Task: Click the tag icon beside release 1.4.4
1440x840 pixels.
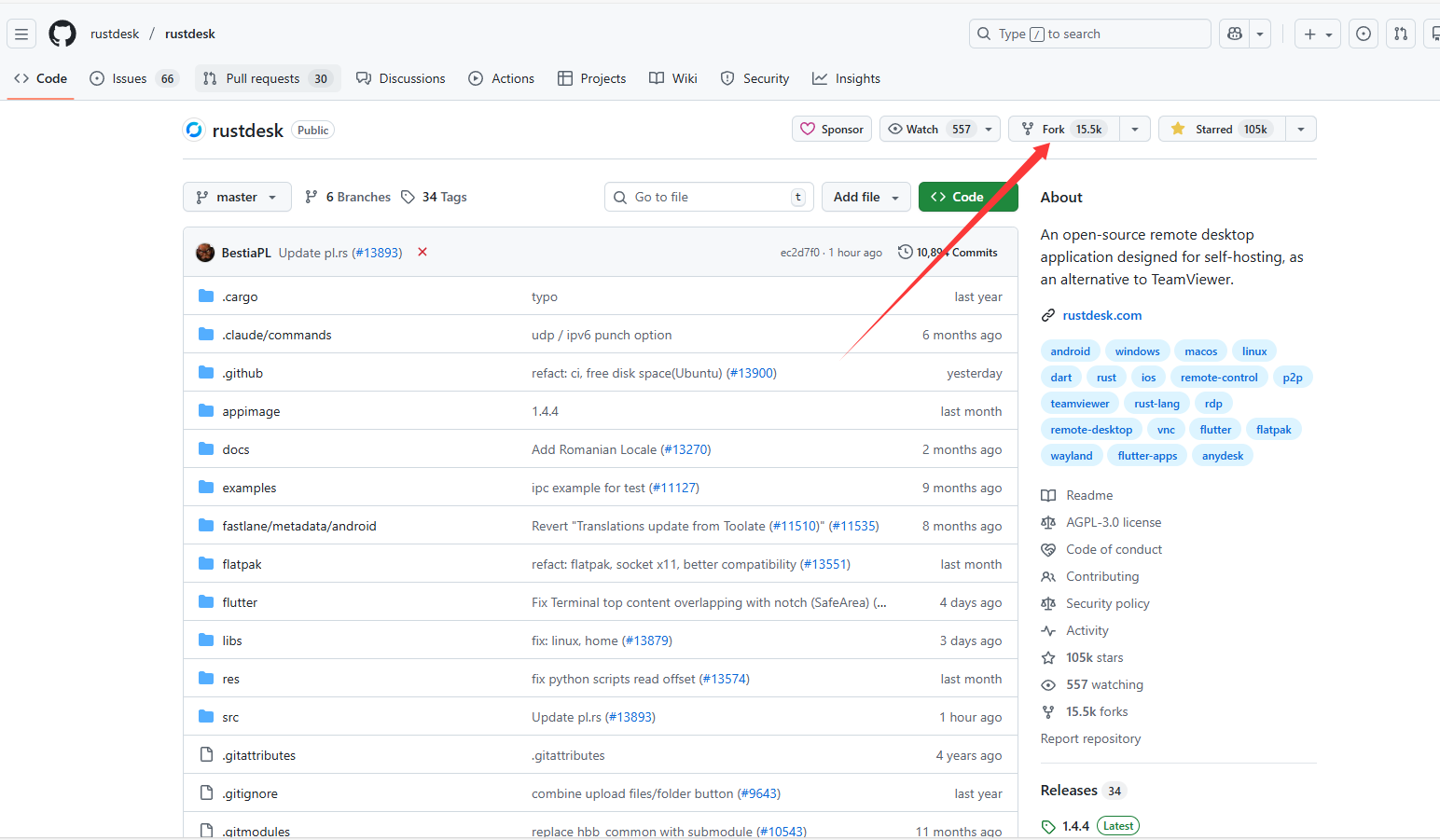Action: point(1048,826)
